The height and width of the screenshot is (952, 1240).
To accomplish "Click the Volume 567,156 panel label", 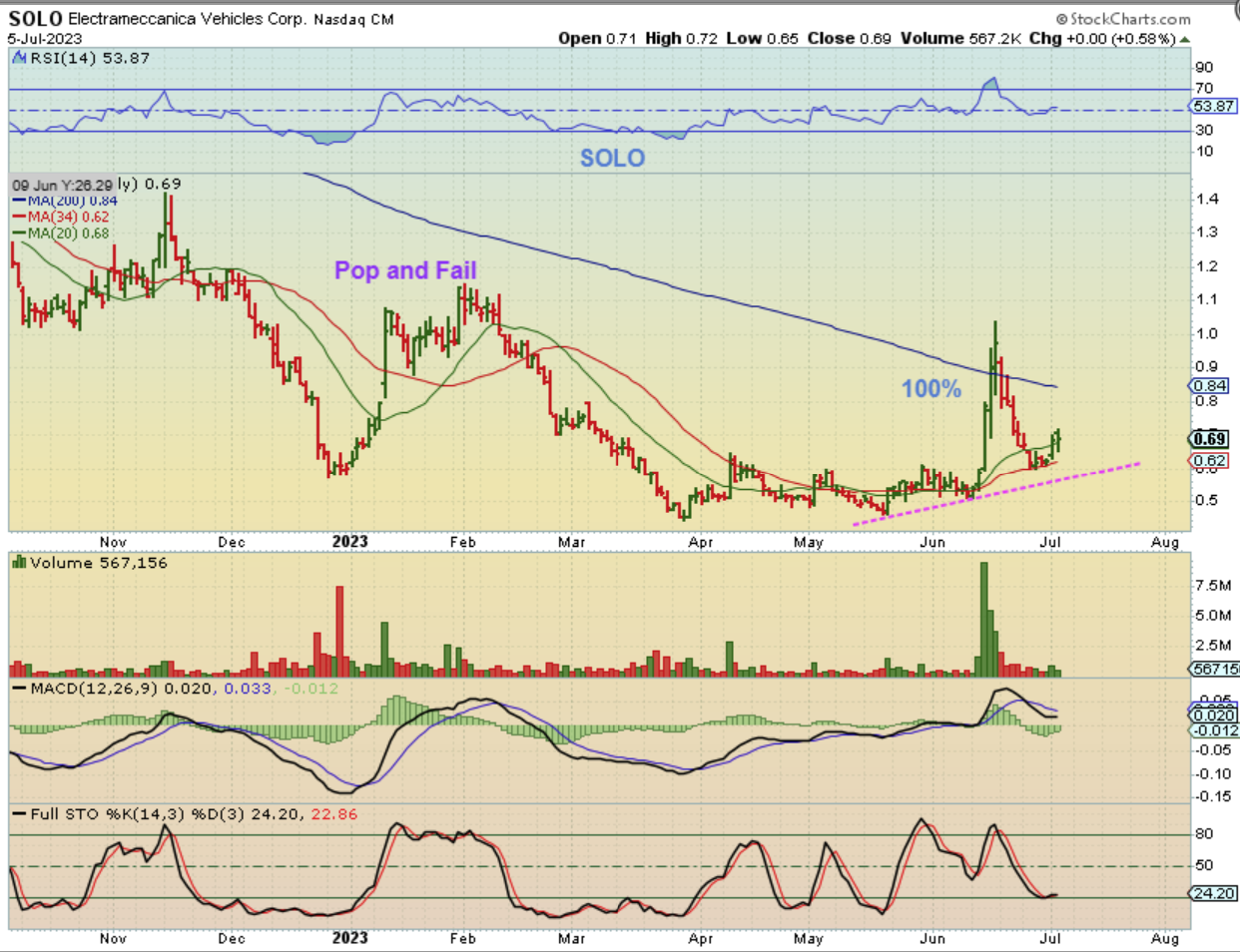I will (x=99, y=563).
